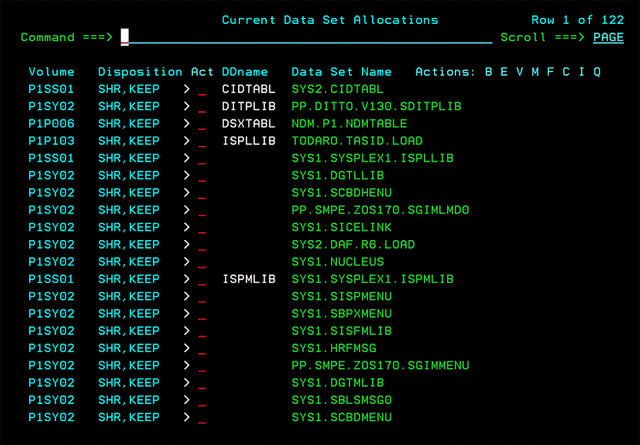The image size is (640, 445).
Task: Click data set name SYS1.NUCLEUS
Action: pyautogui.click(x=338, y=262)
